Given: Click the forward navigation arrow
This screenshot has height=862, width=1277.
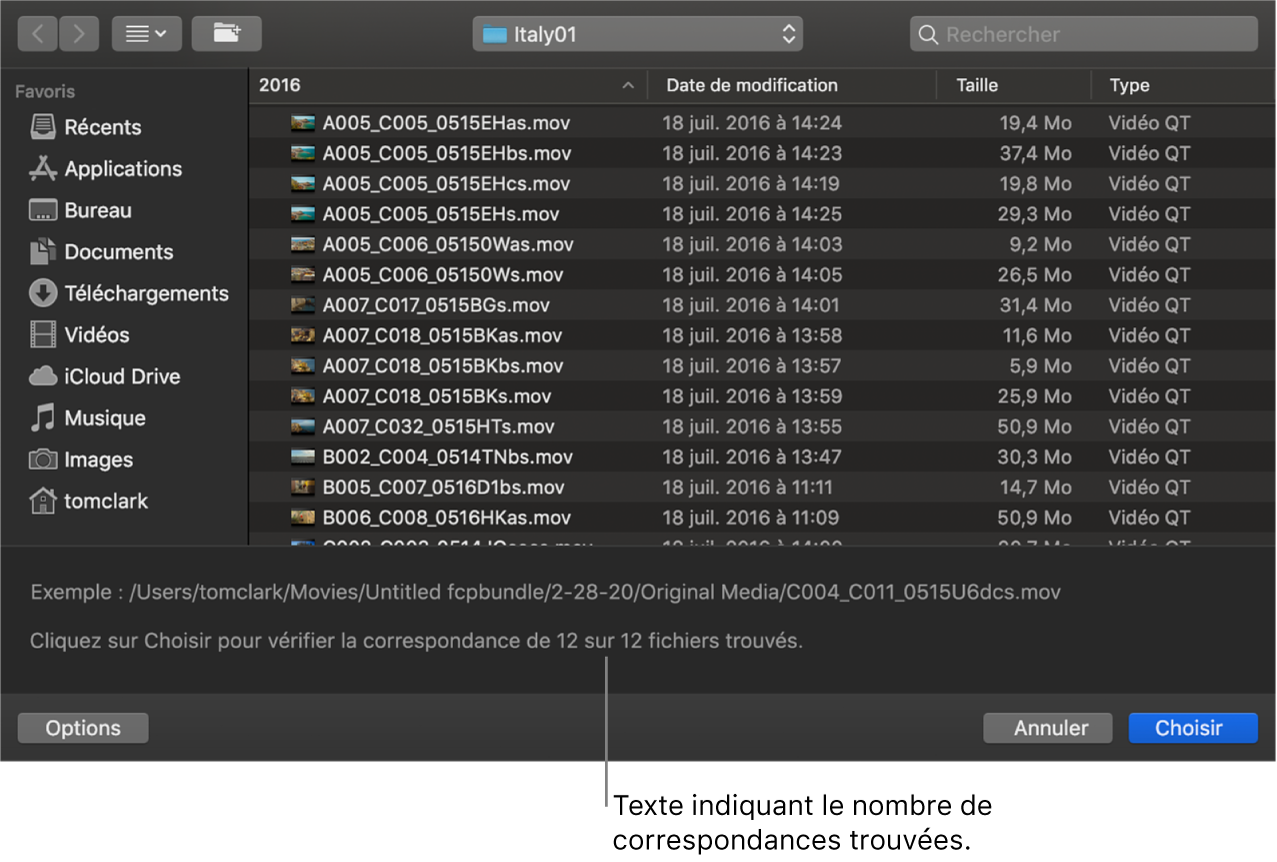Looking at the screenshot, I should pos(79,34).
